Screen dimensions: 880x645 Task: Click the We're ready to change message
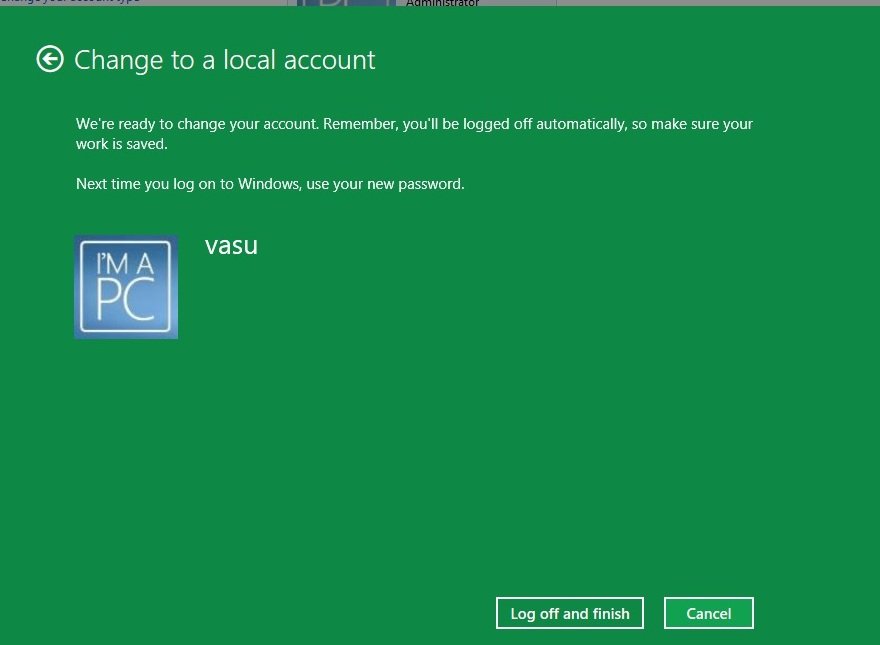point(198,124)
